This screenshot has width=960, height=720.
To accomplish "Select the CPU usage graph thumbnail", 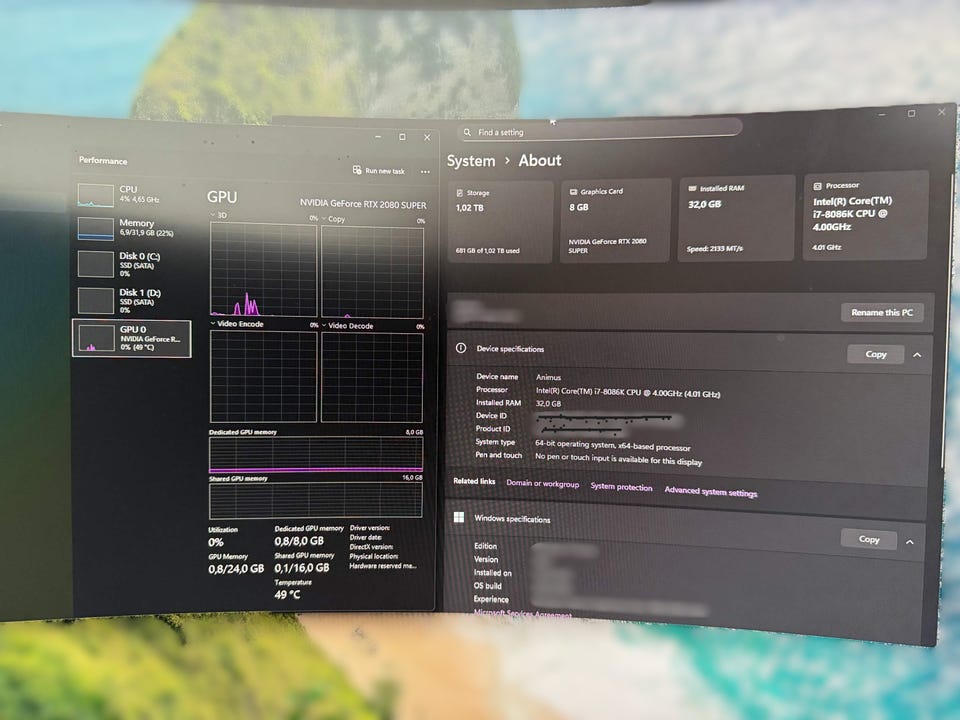I will [x=96, y=195].
